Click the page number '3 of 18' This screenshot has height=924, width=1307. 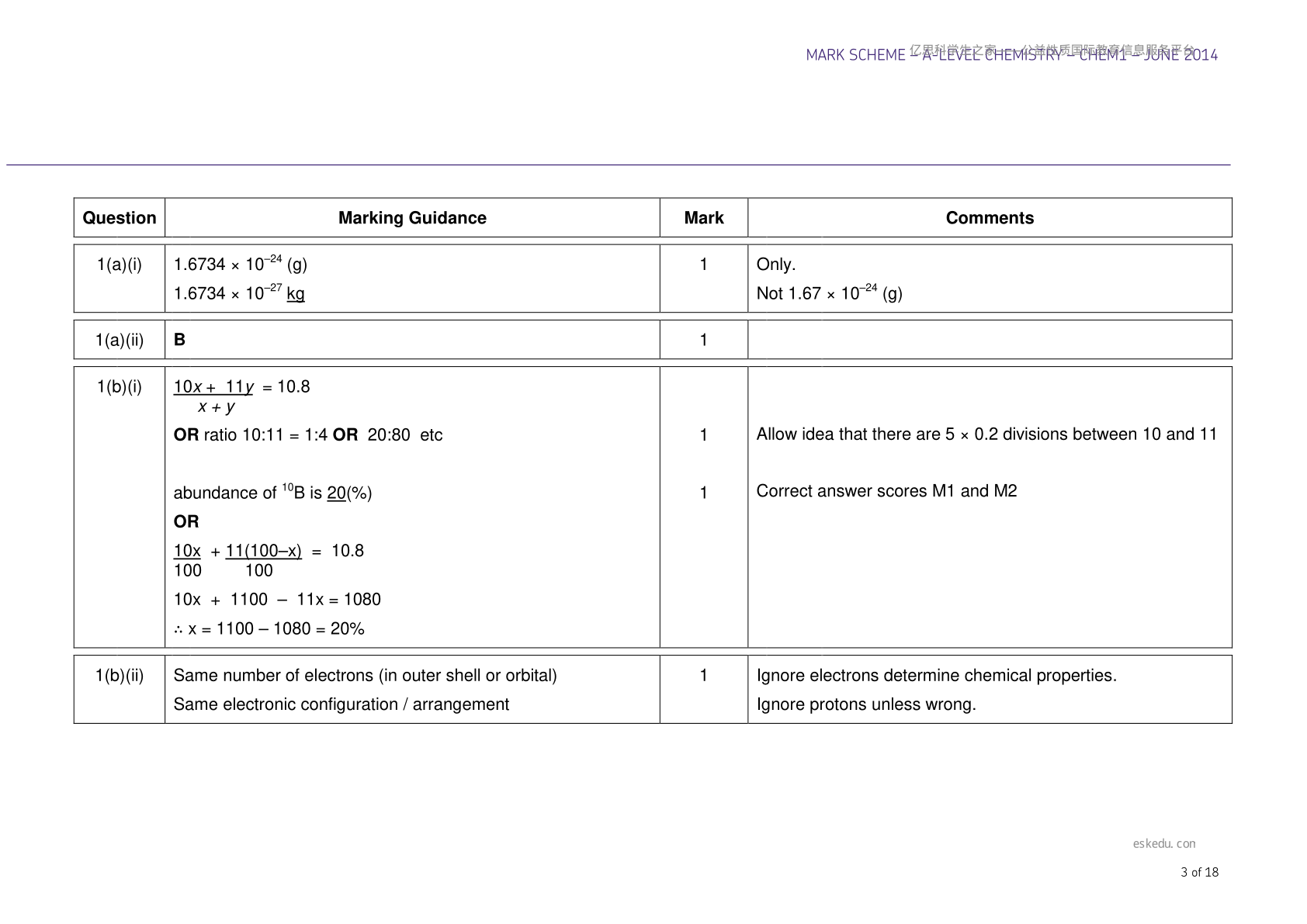1200,872
